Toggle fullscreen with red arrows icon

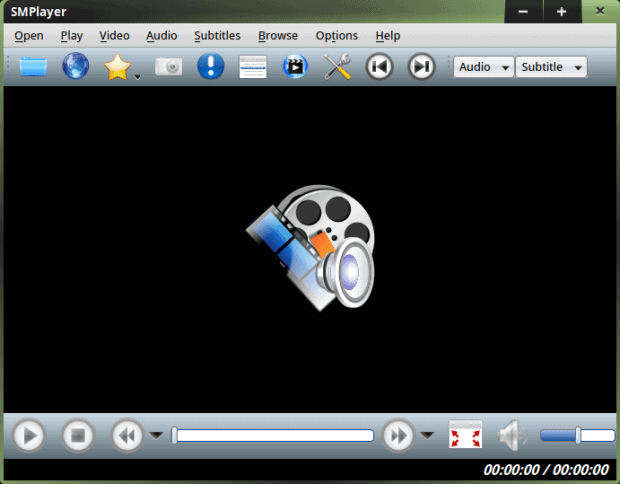click(465, 435)
